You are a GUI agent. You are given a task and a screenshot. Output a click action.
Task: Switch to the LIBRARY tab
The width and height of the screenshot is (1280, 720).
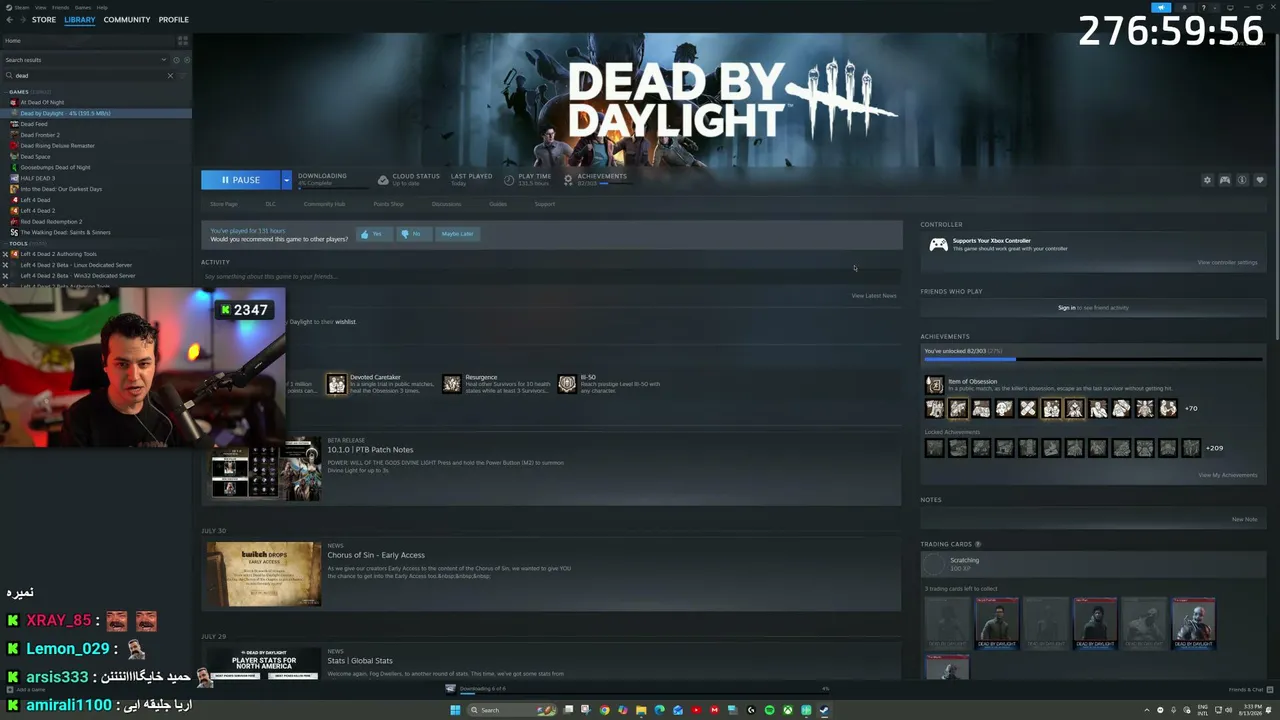[80, 20]
